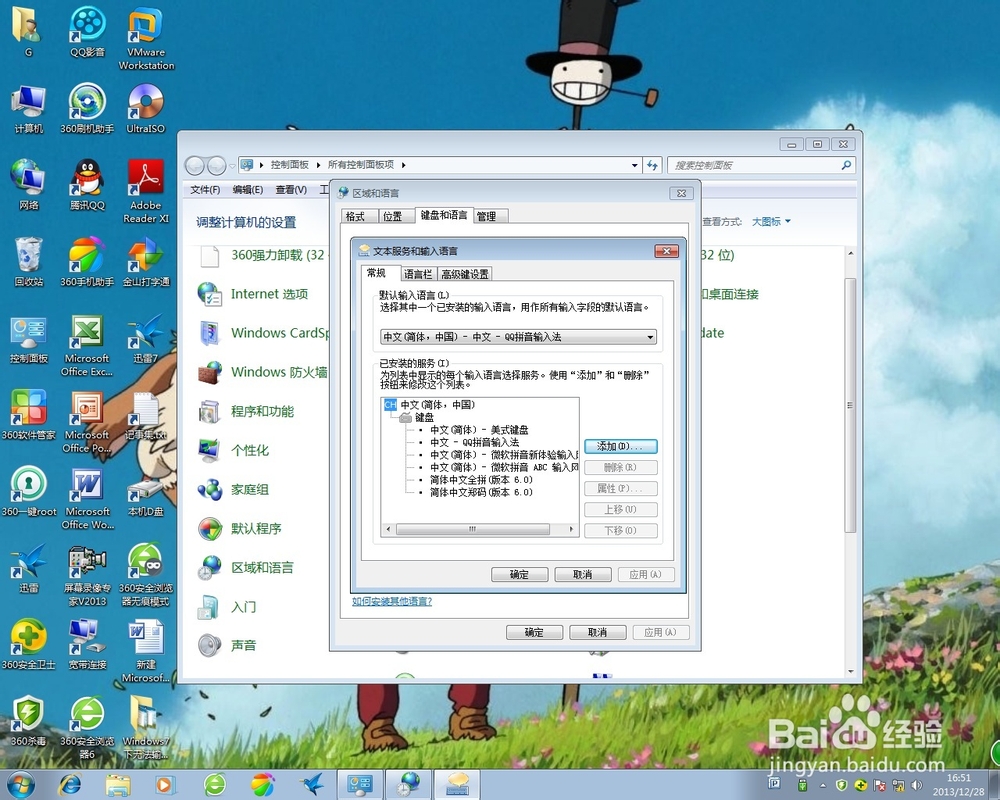
Task: Open 屏幕录像专家V2013 desktop icon
Action: pos(87,574)
